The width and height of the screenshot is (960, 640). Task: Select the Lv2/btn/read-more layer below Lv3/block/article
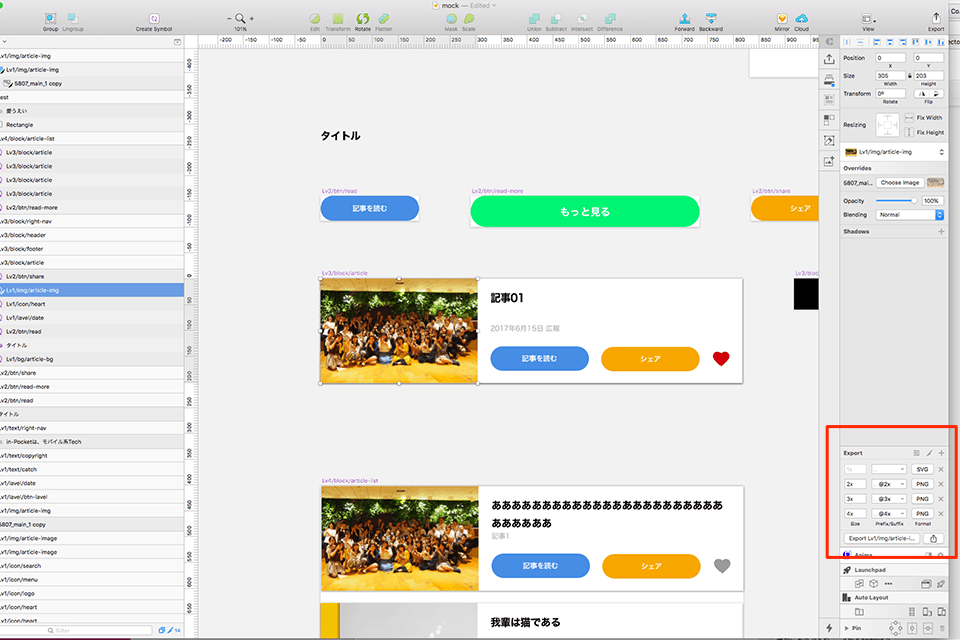[x=92, y=208]
